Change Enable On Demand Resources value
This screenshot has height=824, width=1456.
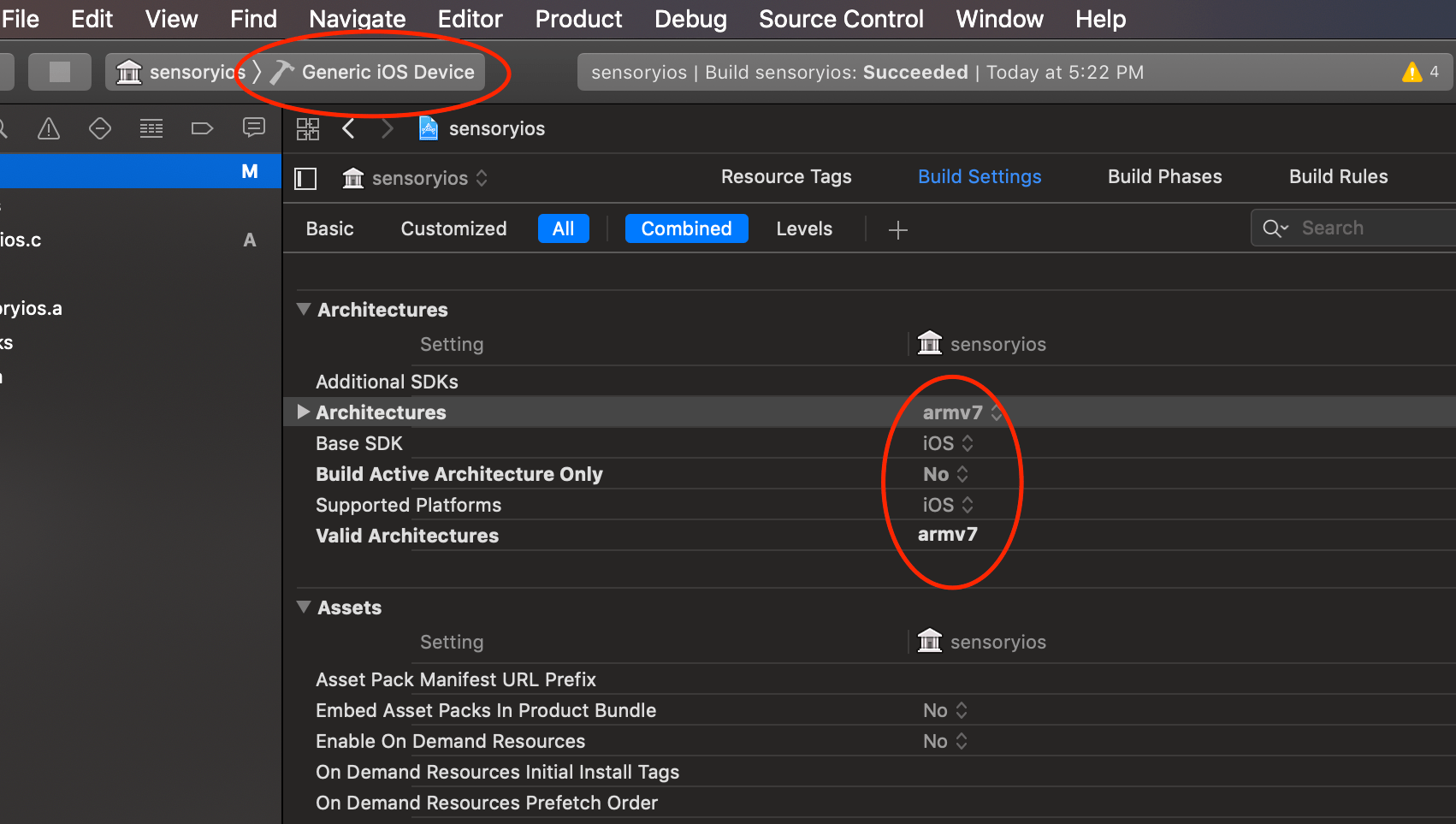click(945, 741)
